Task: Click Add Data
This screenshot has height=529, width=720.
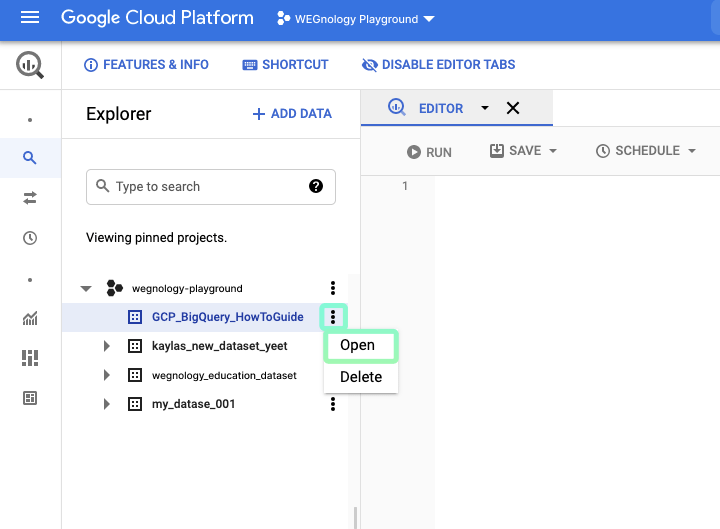Action: click(x=292, y=113)
